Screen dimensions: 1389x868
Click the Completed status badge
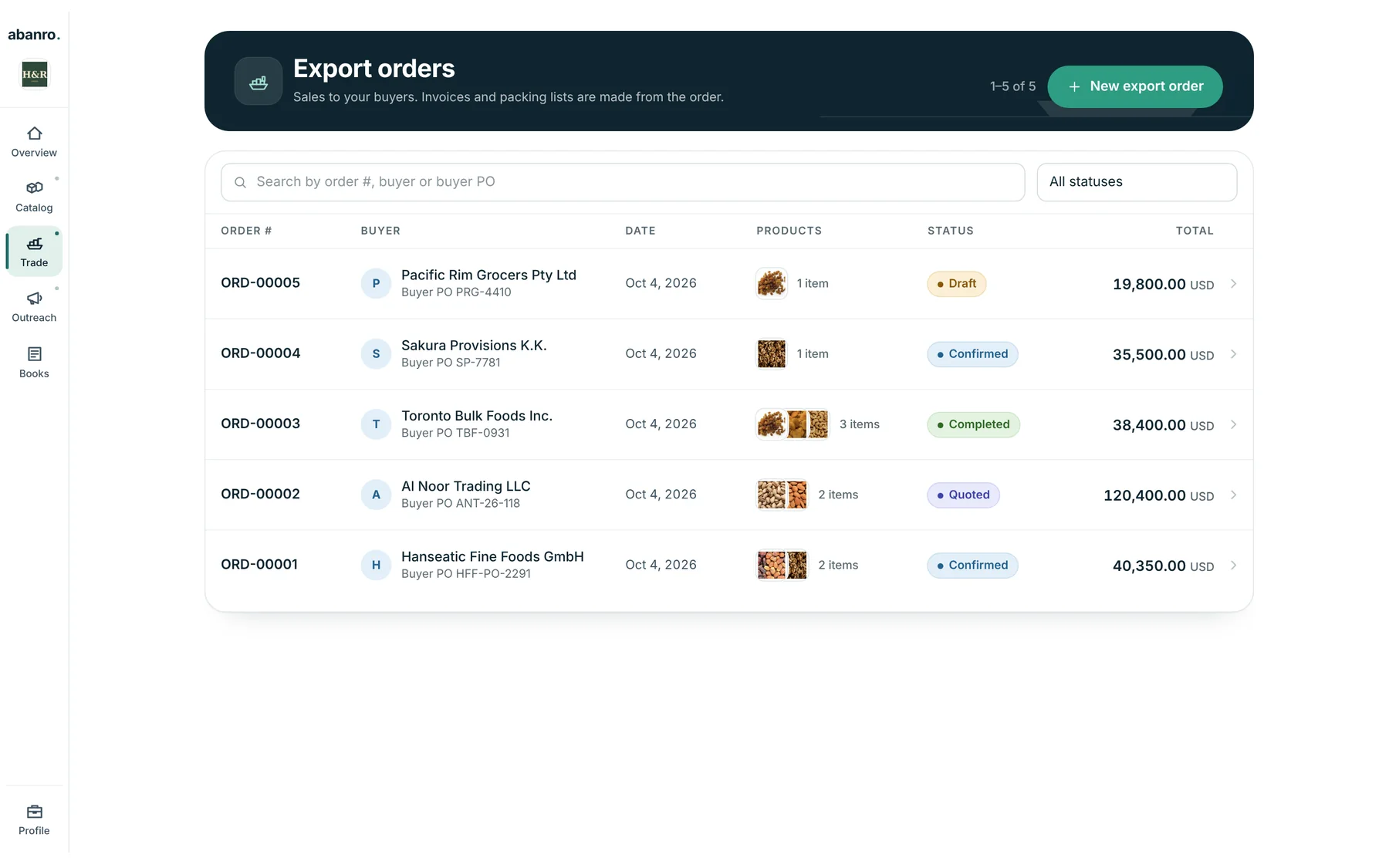(x=973, y=424)
